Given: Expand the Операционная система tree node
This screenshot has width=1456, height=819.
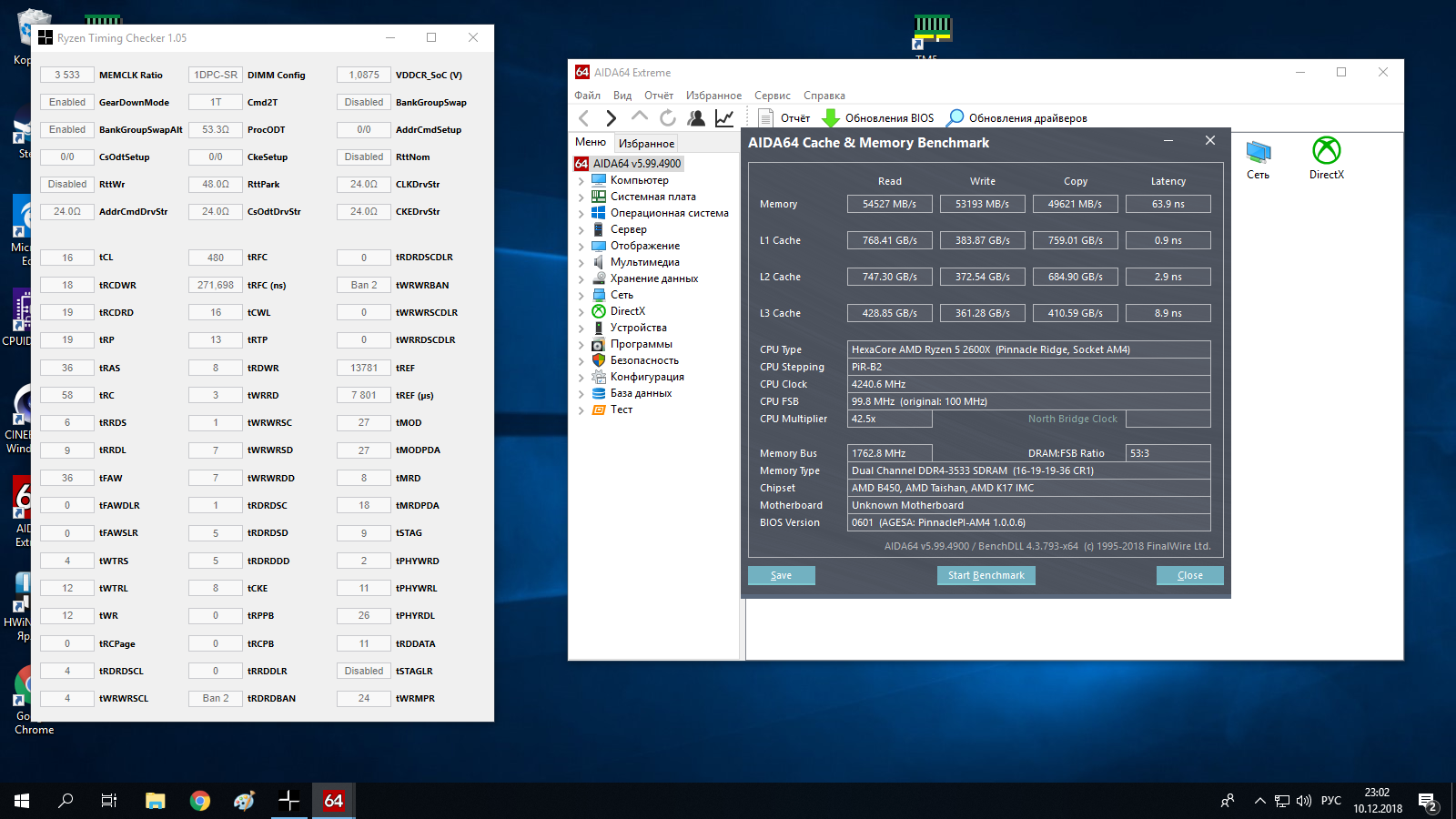Looking at the screenshot, I should (x=581, y=213).
